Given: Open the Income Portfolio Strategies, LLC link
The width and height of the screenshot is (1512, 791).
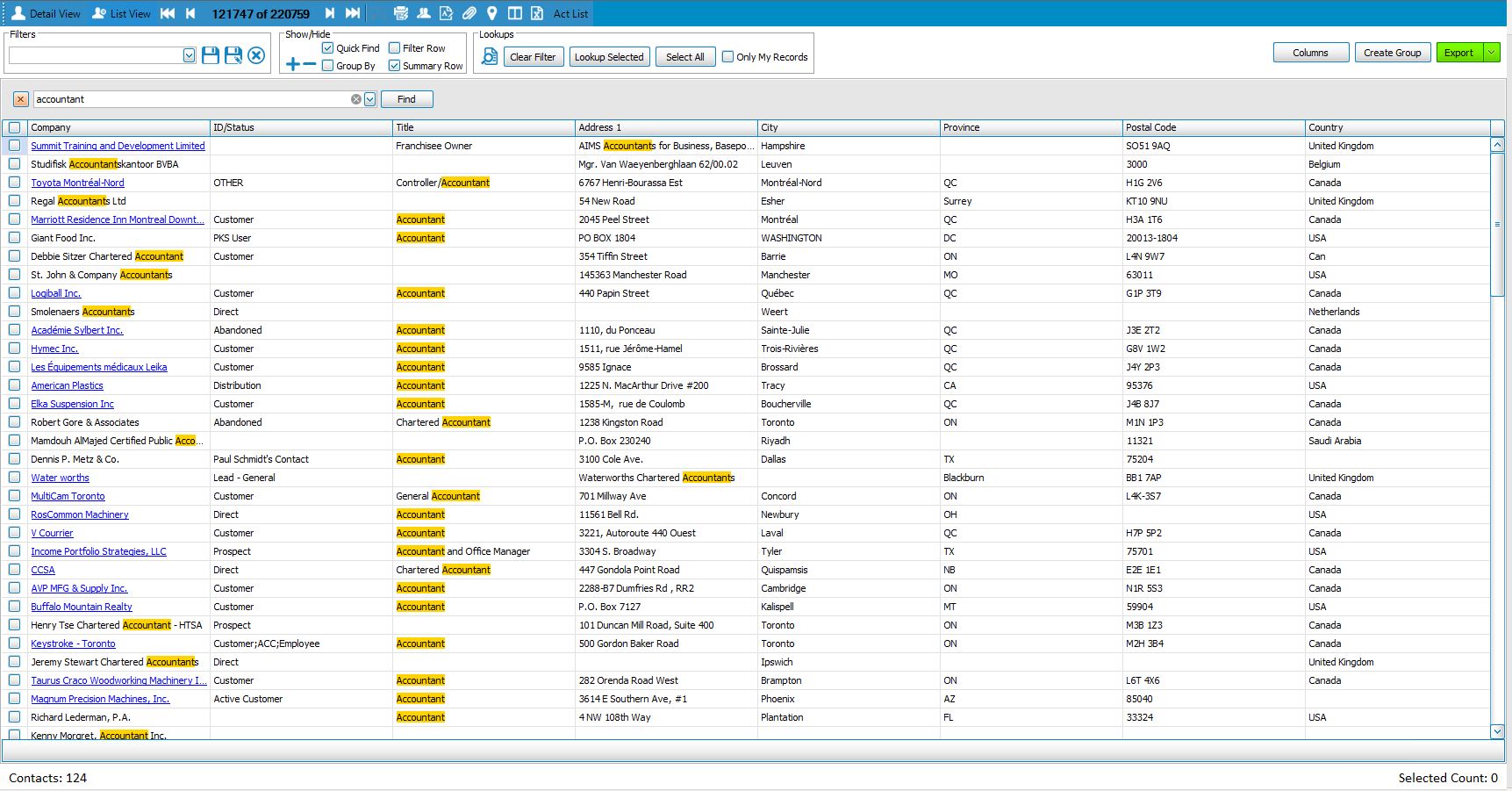Looking at the screenshot, I should point(98,551).
